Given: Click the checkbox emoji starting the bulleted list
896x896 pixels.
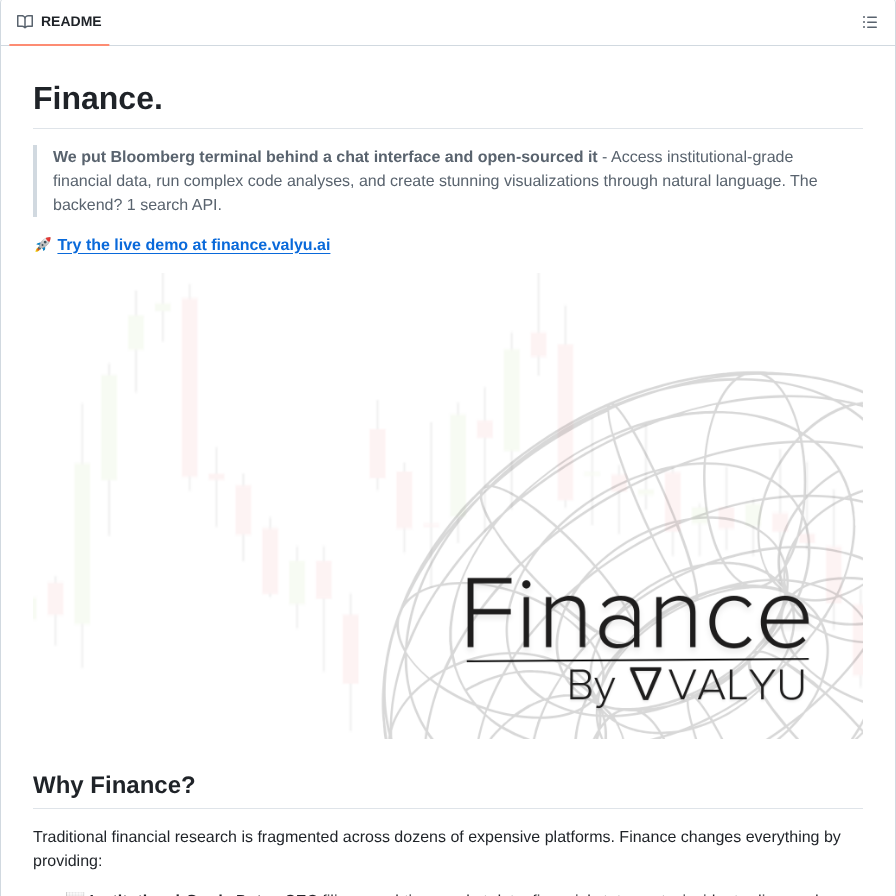Looking at the screenshot, I should click(x=76, y=894).
